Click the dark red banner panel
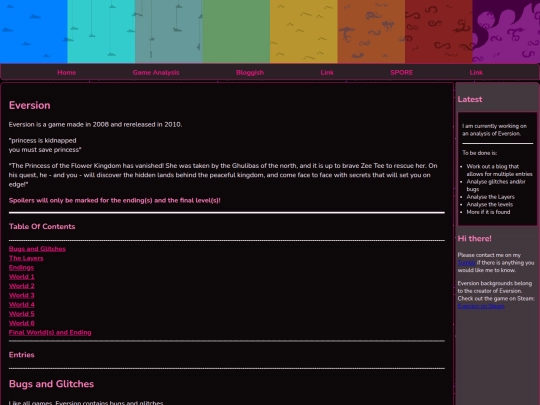The height and width of the screenshot is (405, 540). pyautogui.click(x=439, y=31)
